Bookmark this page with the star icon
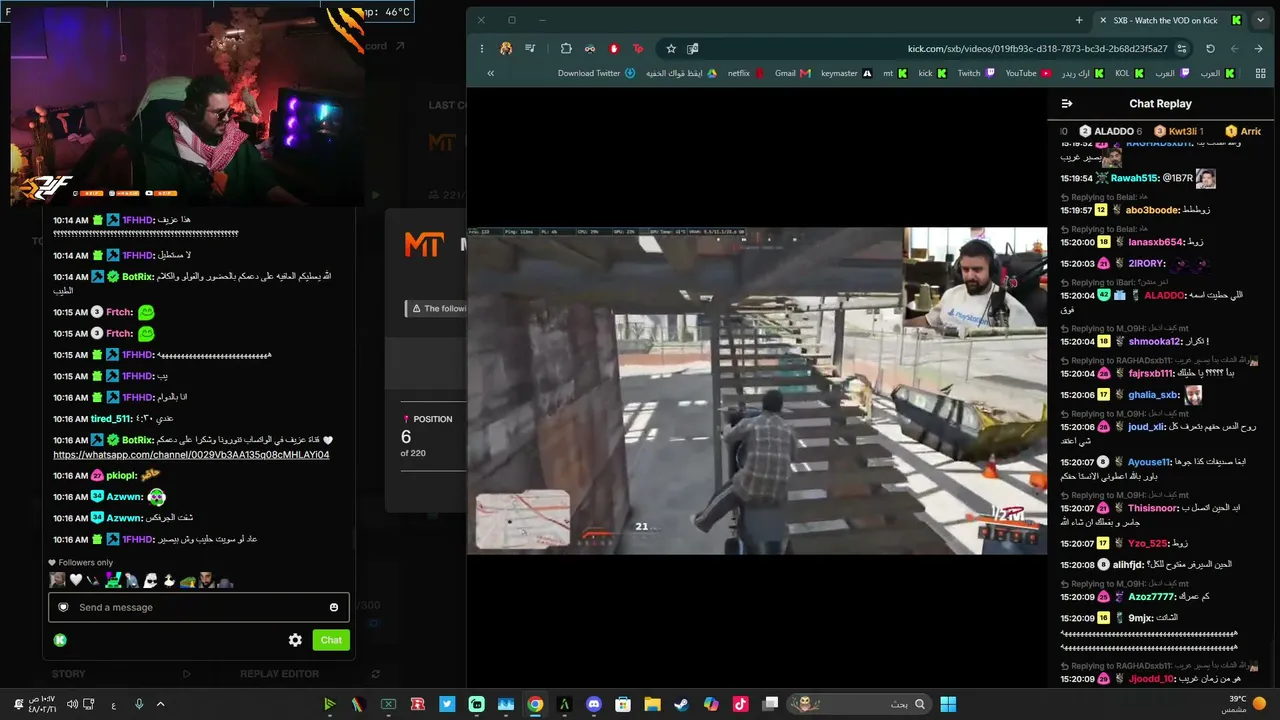Screen dimensions: 1280x720 pyautogui.click(x=671, y=48)
